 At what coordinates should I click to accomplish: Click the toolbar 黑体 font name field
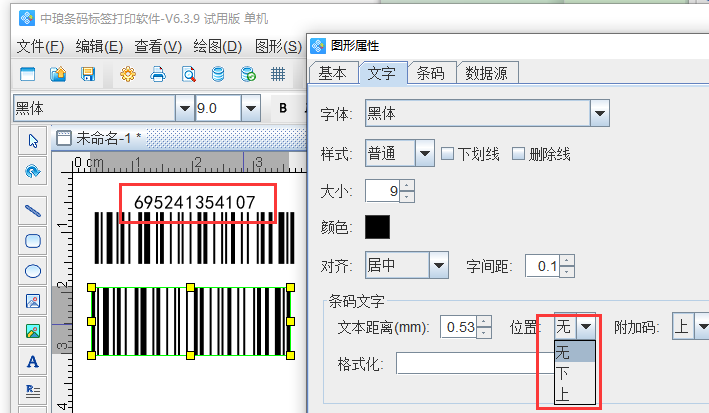[x=95, y=108]
